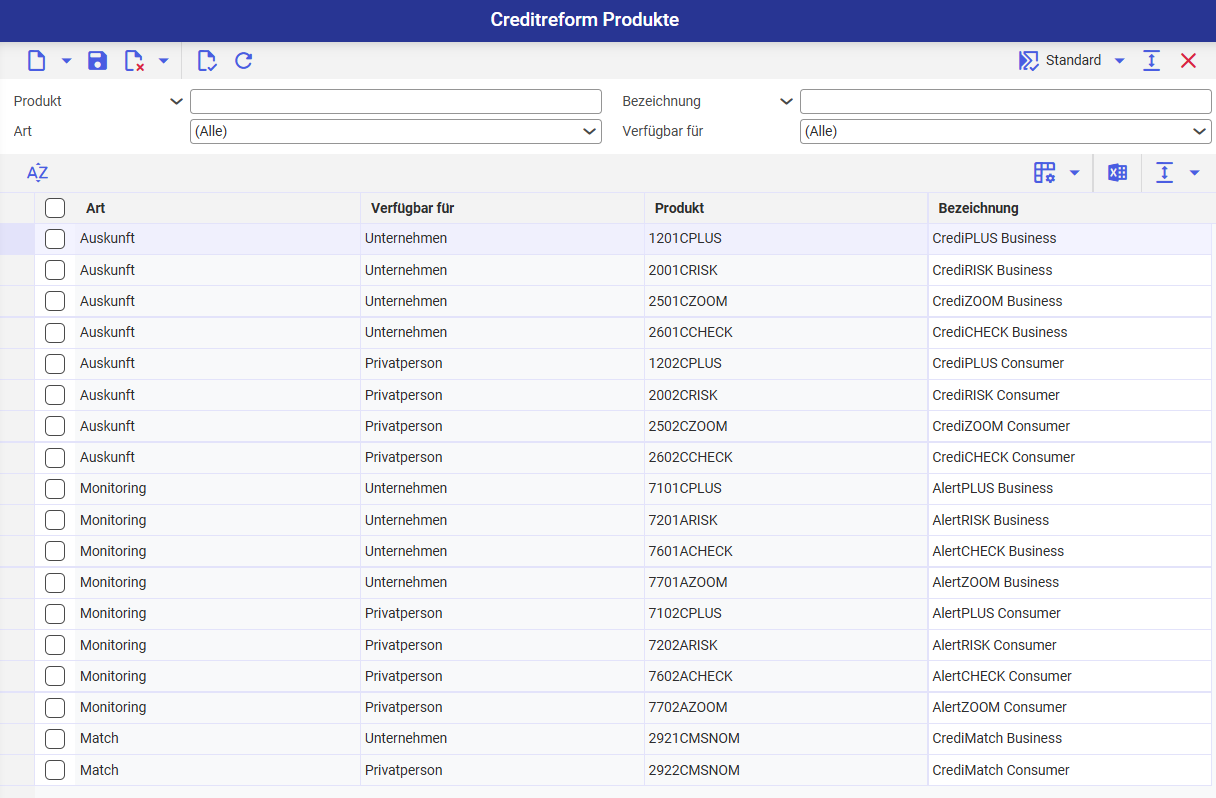Screen dimensions: 1216x798
Task: Expand the Verfügbar für filter dropdown
Action: coord(1199,131)
